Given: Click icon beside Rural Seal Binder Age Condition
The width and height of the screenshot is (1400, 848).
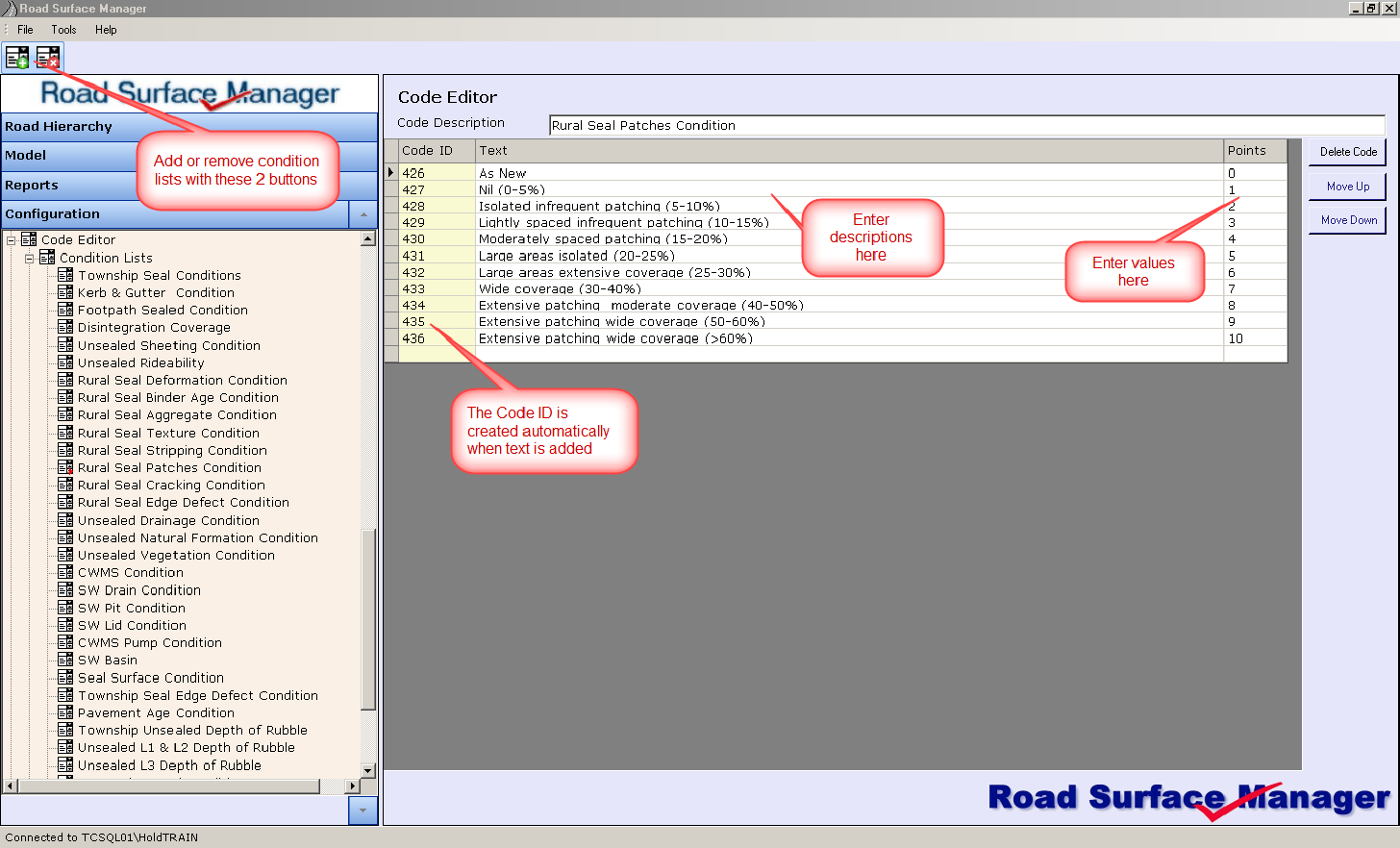Looking at the screenshot, I should (x=65, y=397).
